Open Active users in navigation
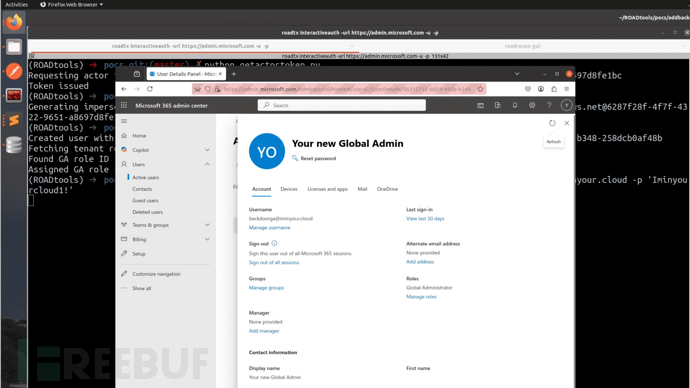The height and width of the screenshot is (388, 690). coord(146,178)
